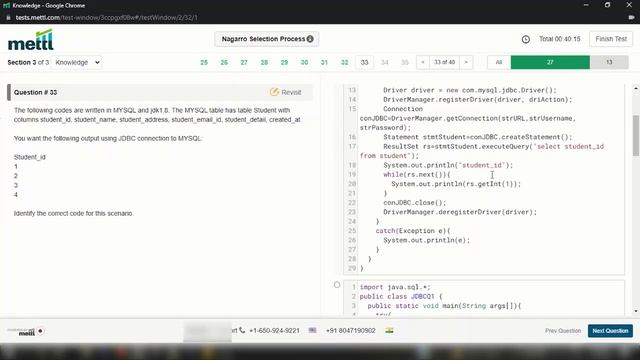Click code line 25 catch(Exception e)
This screenshot has width=640, height=360.
coord(413,231)
